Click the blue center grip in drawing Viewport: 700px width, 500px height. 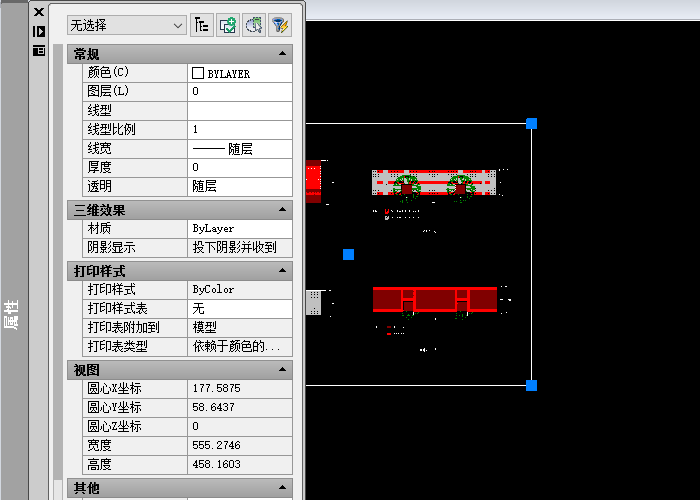coord(348,254)
